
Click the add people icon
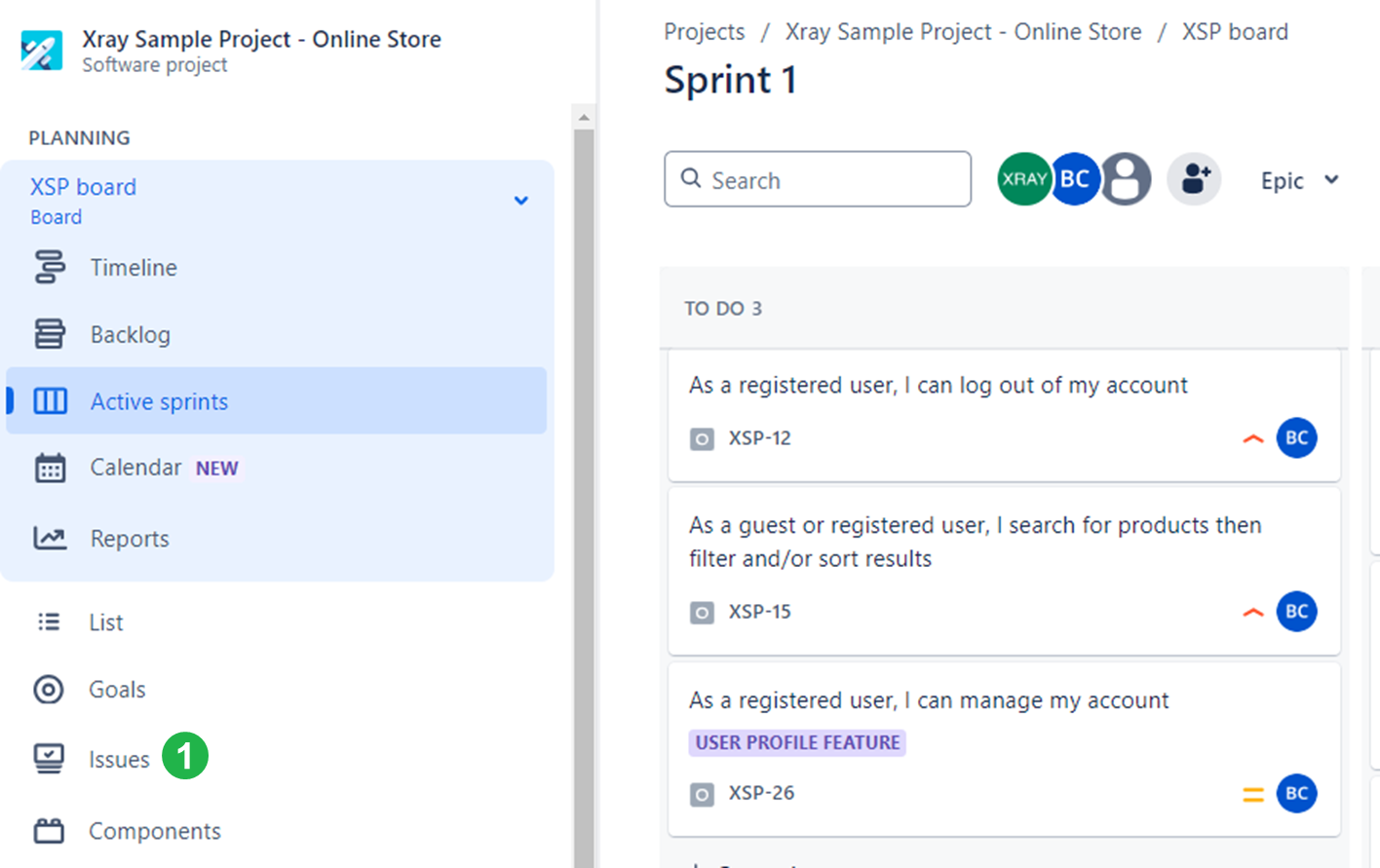(x=1195, y=179)
